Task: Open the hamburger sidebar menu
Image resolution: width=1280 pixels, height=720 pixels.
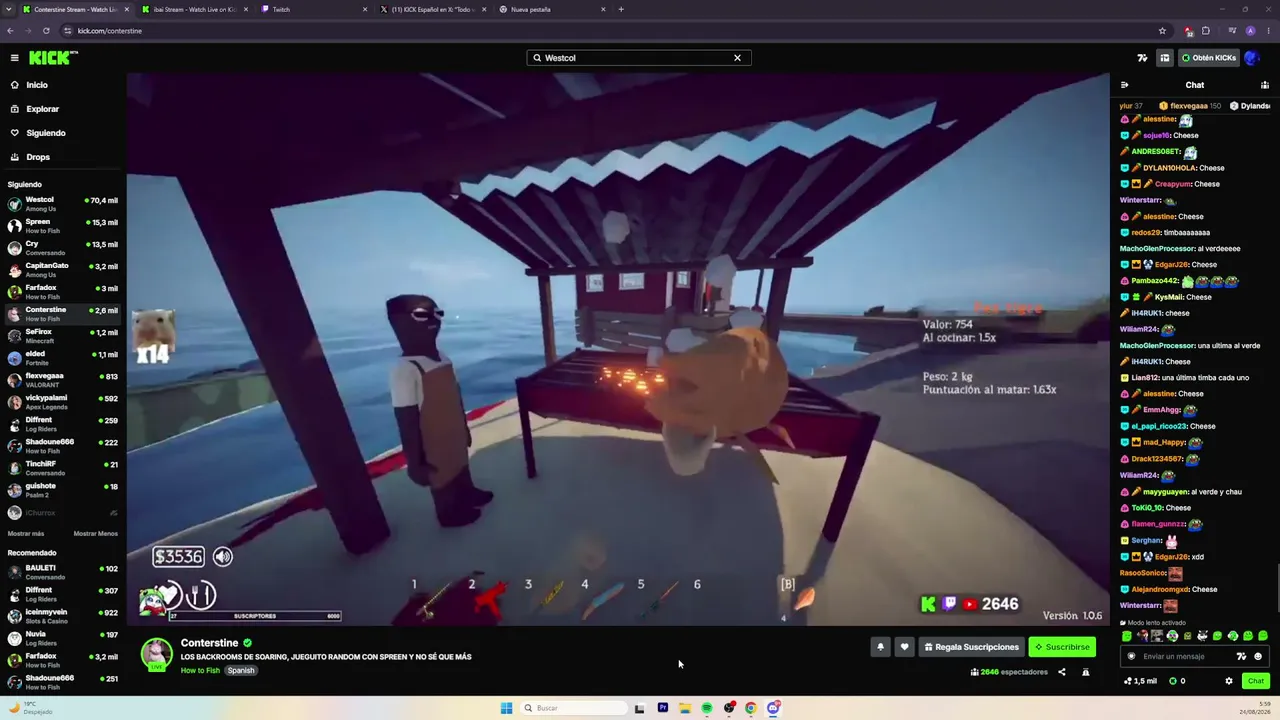Action: click(x=14, y=58)
